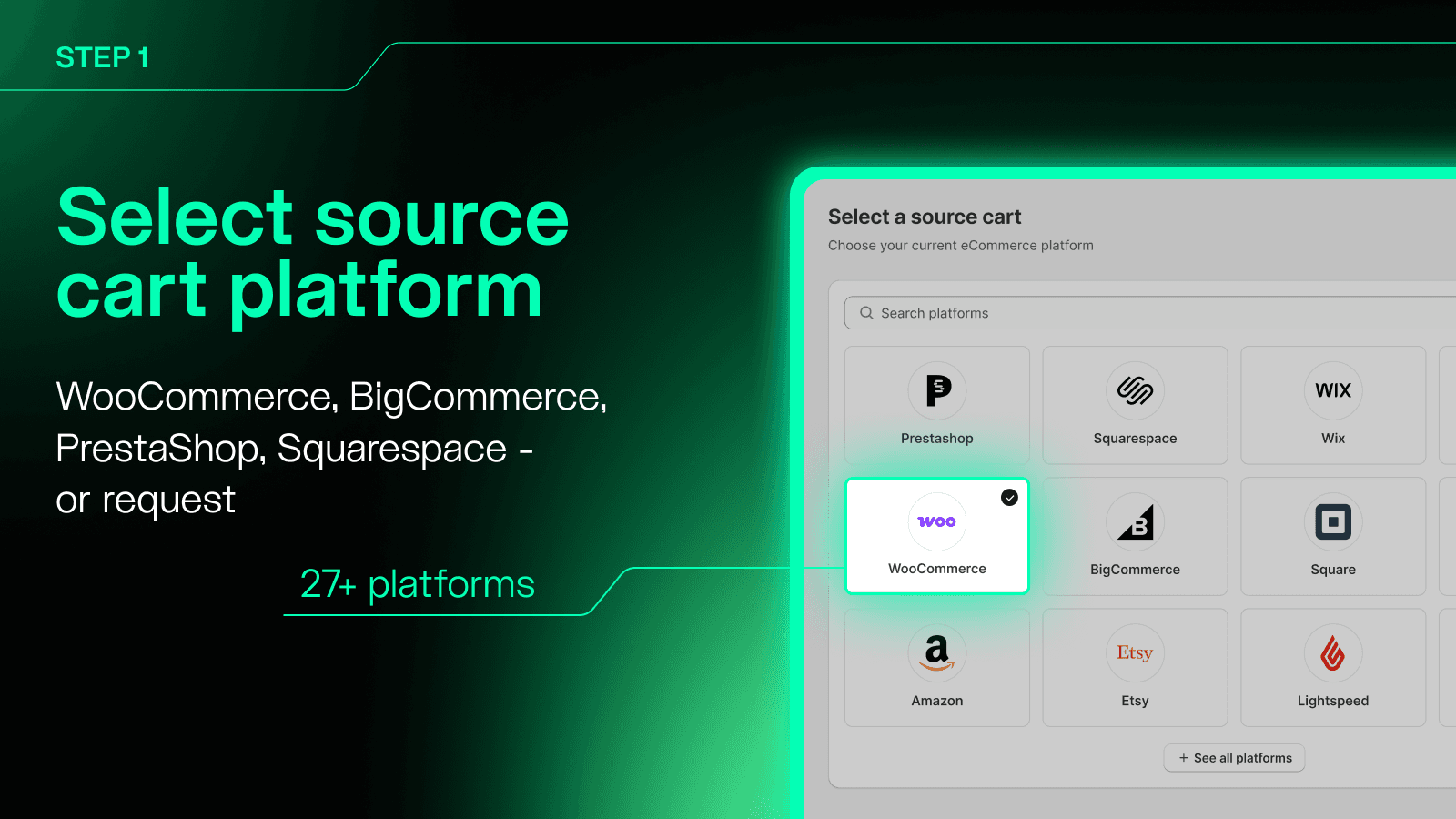The image size is (1456, 819).
Task: Select the highlighted WooCommerce tile
Action: pyautogui.click(x=936, y=536)
